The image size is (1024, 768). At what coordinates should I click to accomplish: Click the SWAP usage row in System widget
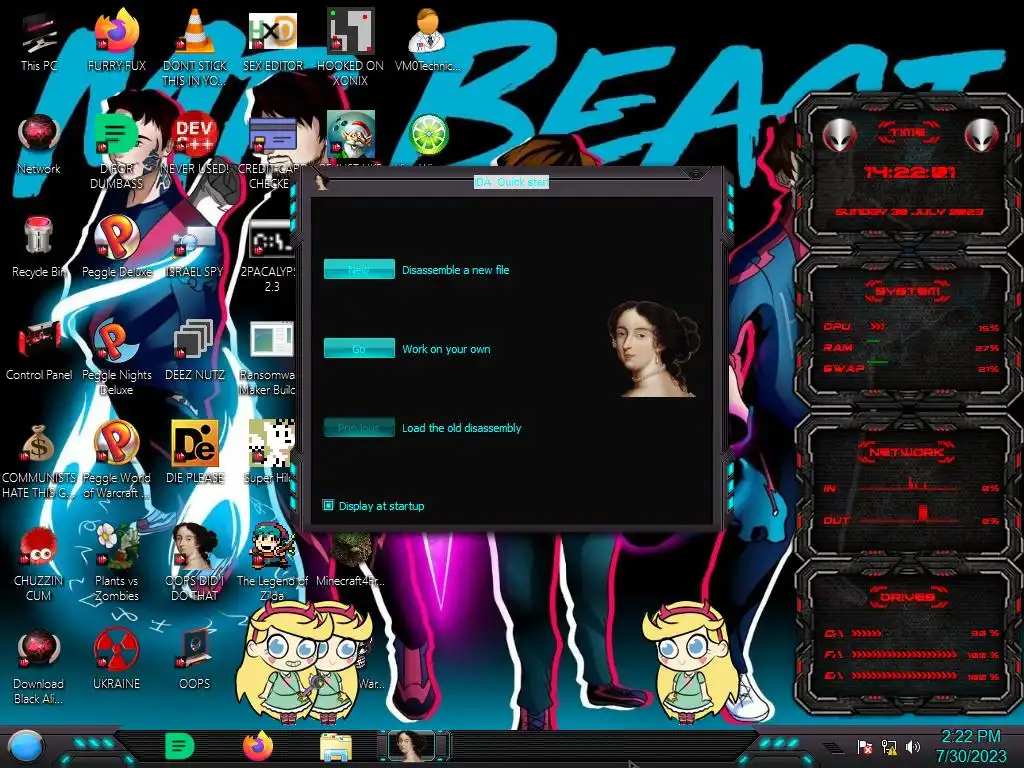(911, 368)
